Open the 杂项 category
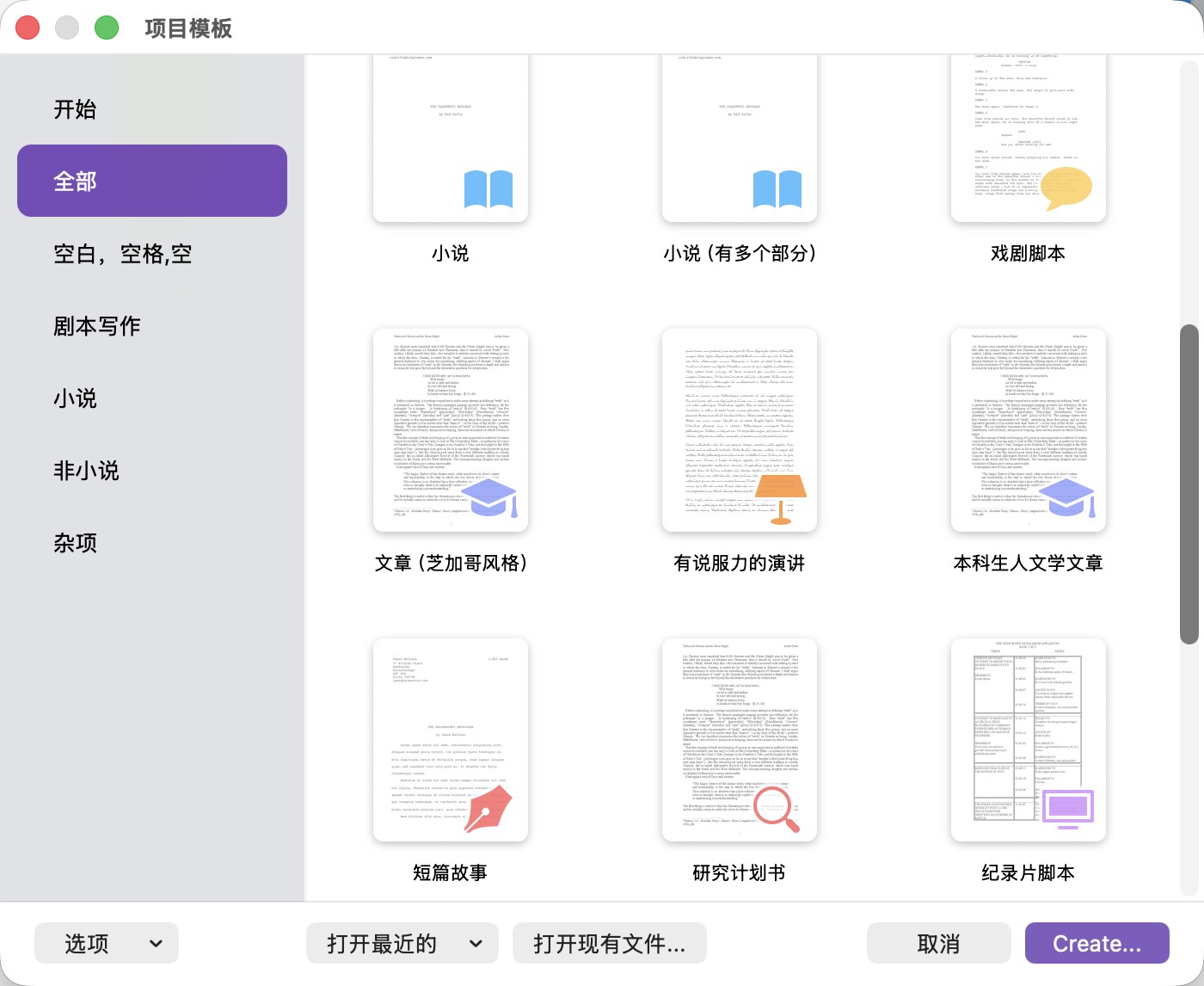The image size is (1204, 986). point(77,543)
